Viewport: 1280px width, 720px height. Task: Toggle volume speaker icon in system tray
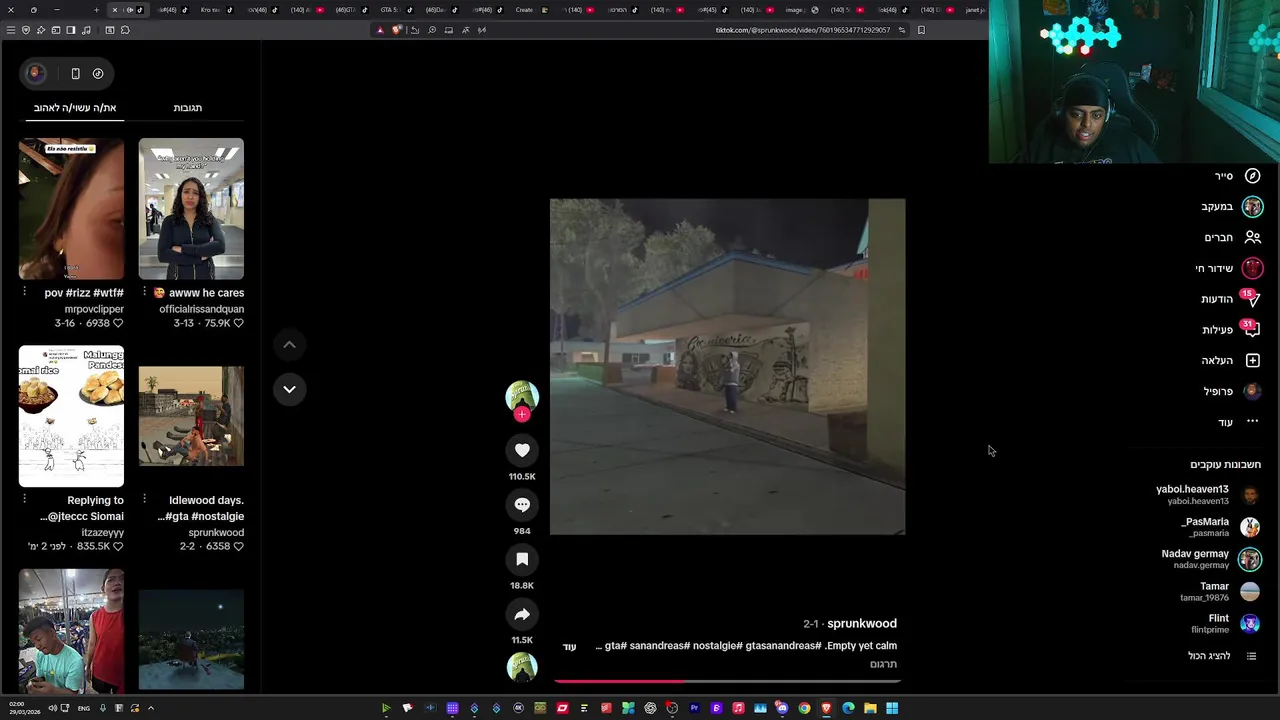[53, 708]
